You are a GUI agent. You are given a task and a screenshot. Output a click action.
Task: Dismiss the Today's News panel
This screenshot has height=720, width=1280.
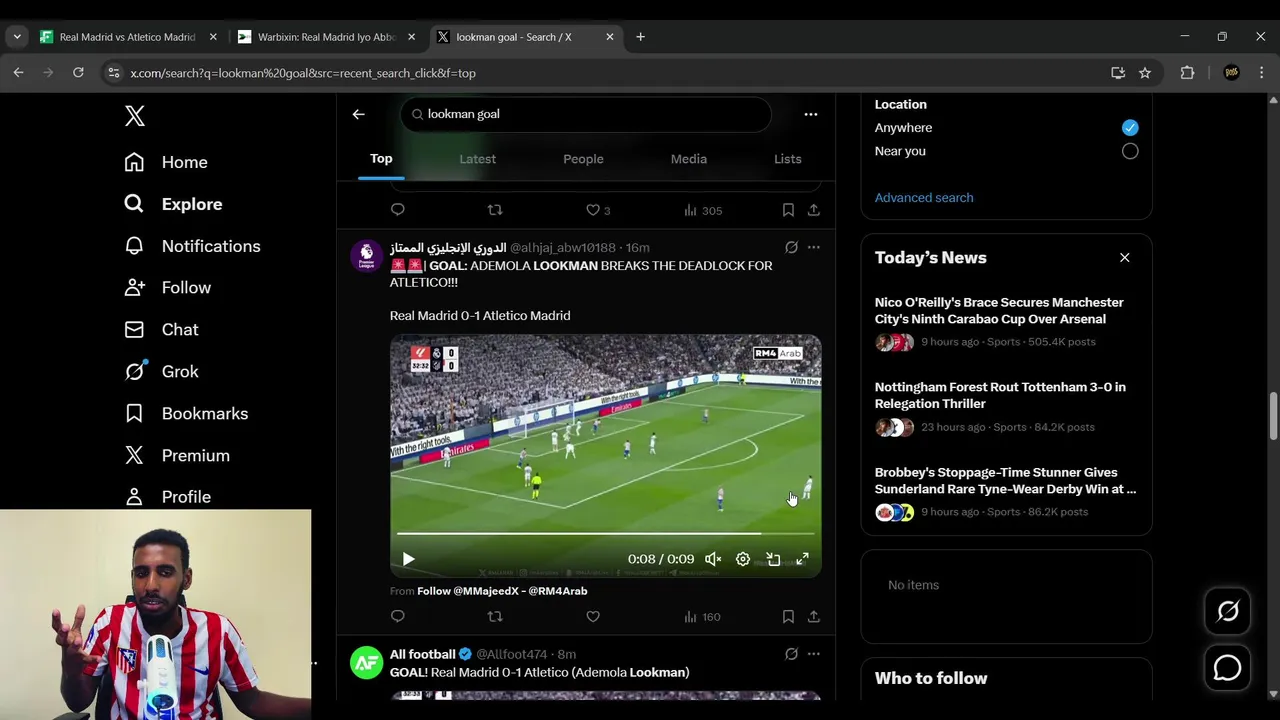pos(1125,258)
